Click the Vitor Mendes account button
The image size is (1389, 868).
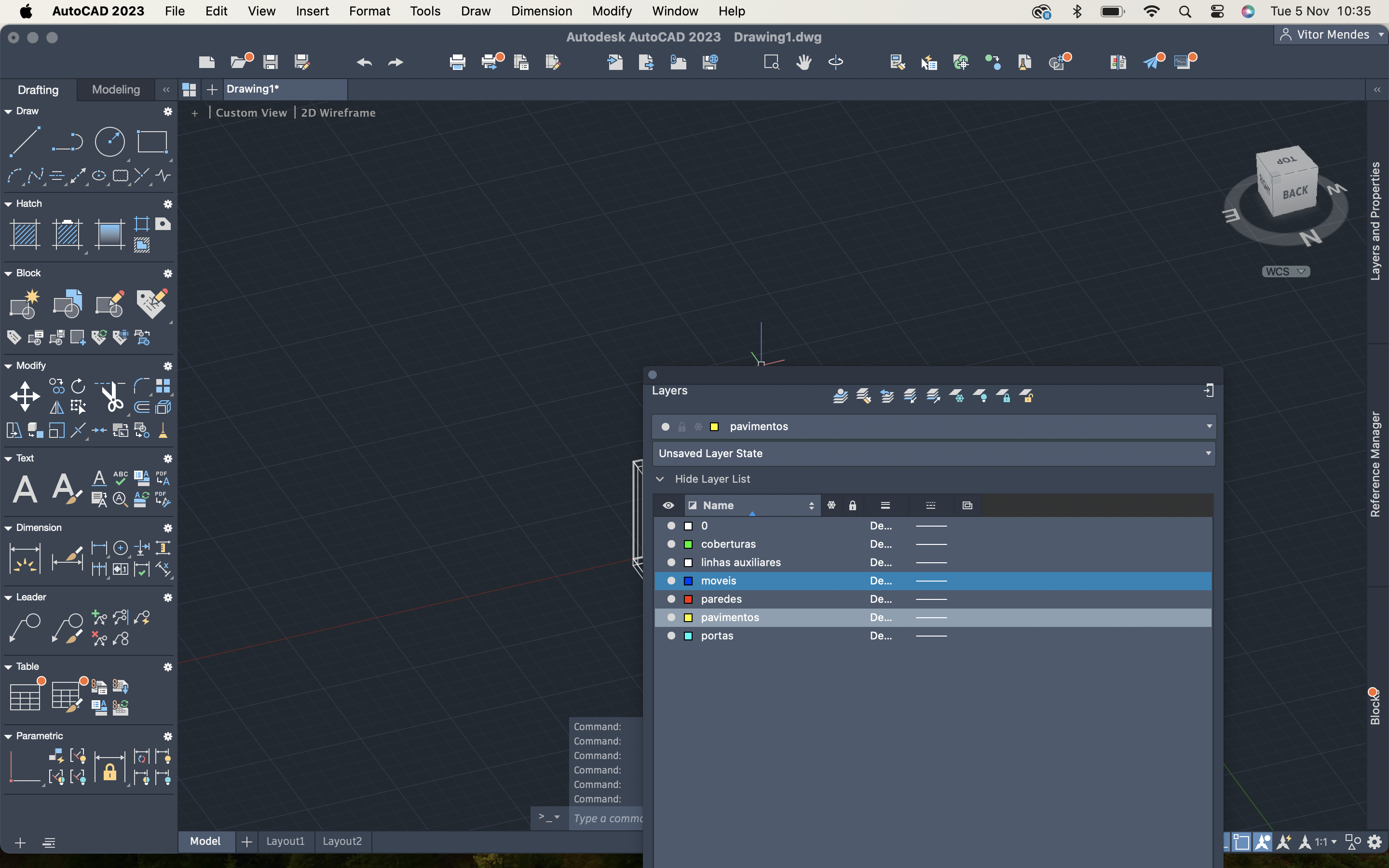click(1332, 34)
